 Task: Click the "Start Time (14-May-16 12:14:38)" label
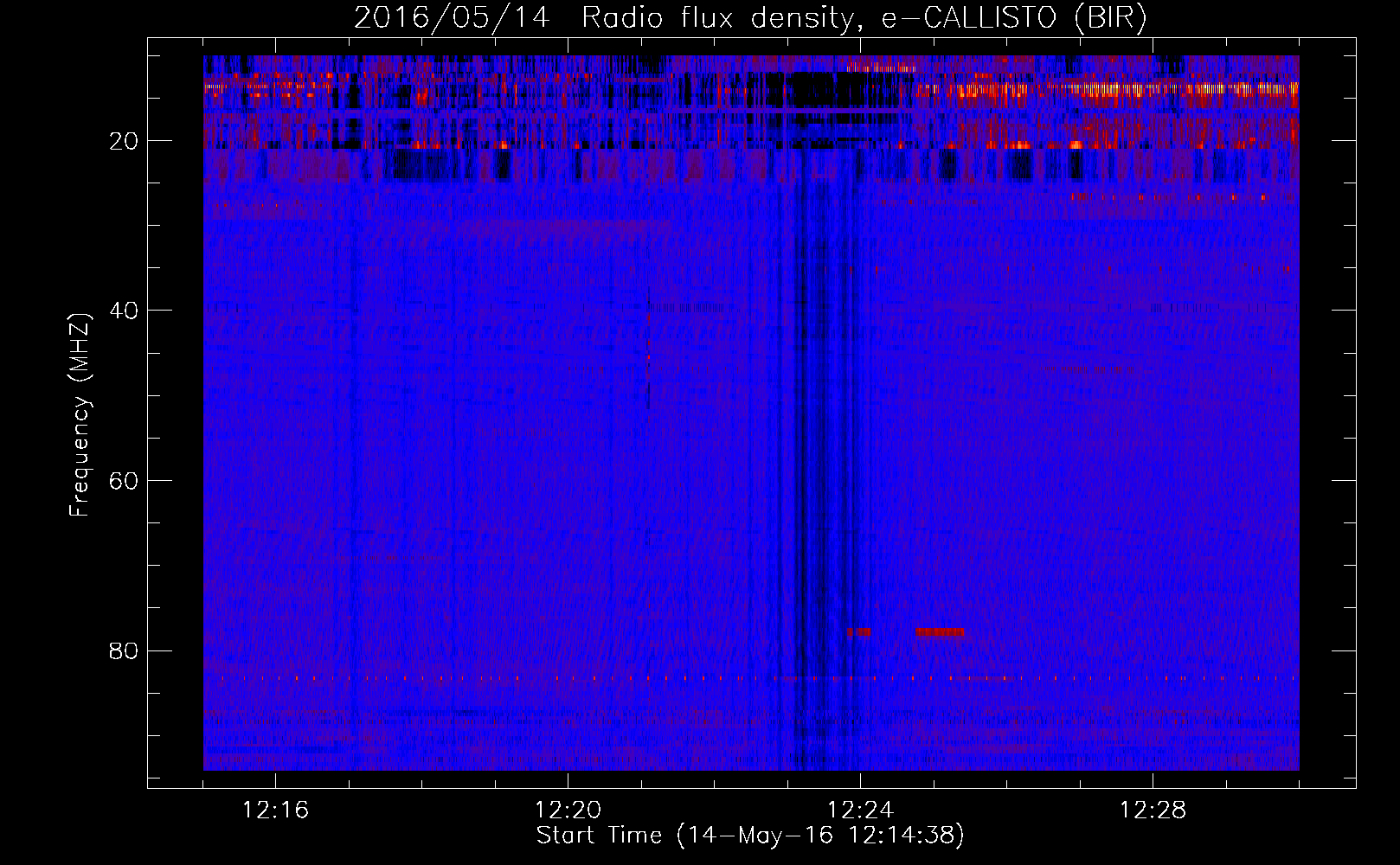749,835
